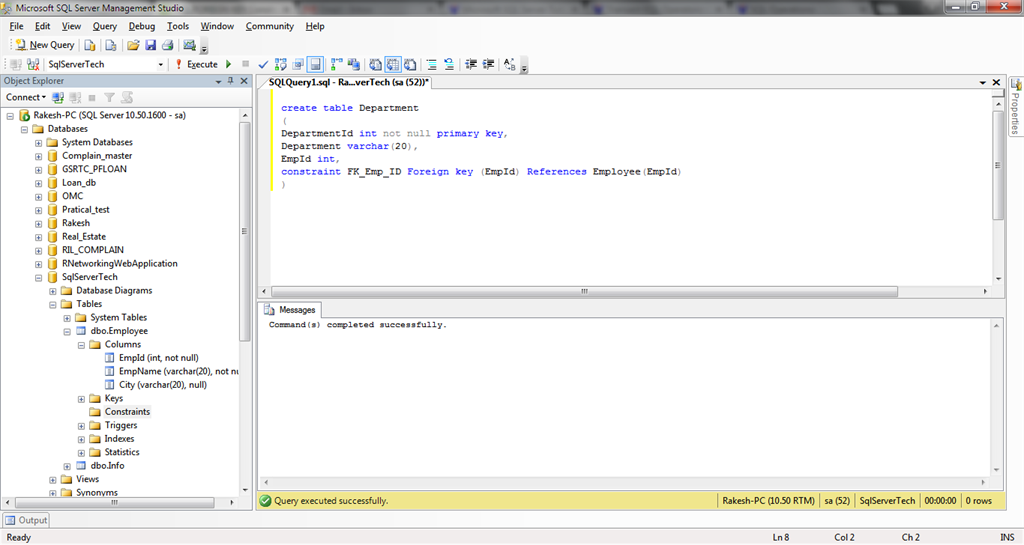The height and width of the screenshot is (545, 1024).
Task: Collapse the Databases tree node
Action: [24, 129]
